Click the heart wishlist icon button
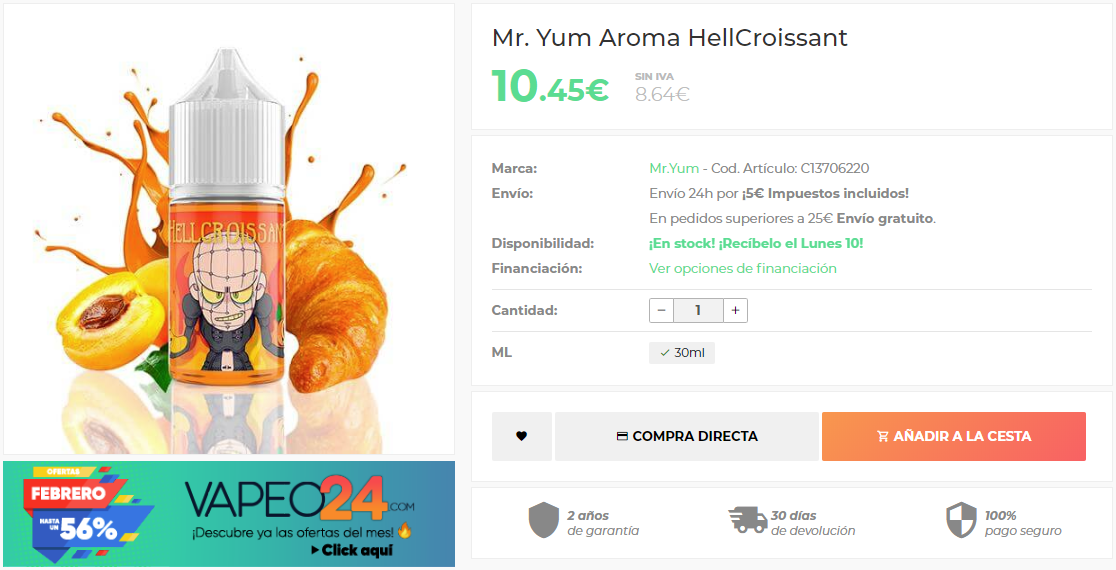This screenshot has height=570, width=1116. click(x=522, y=436)
